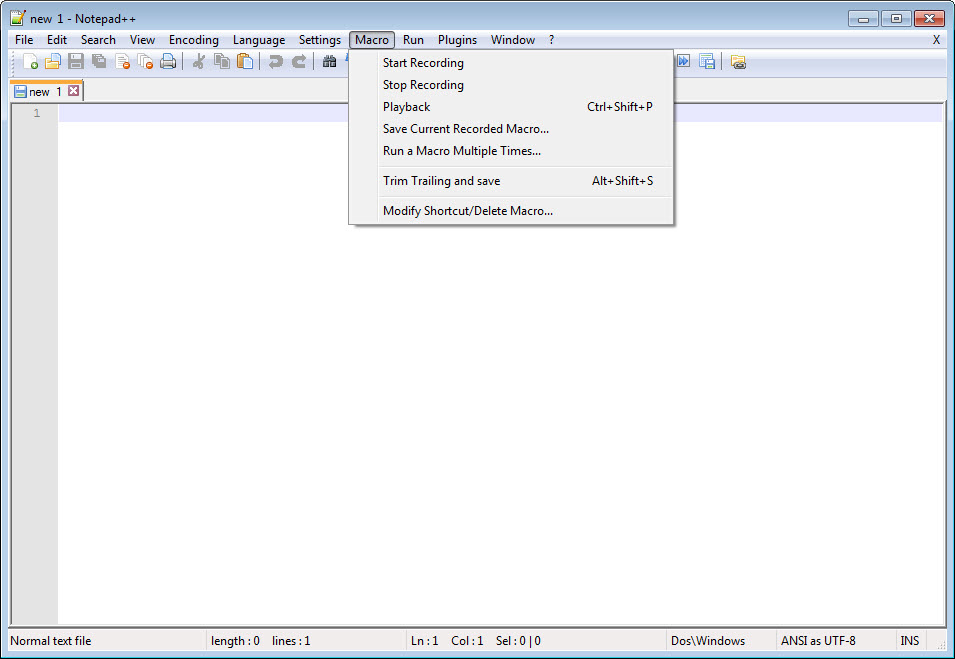The height and width of the screenshot is (659, 955).
Task: Click the Redo arrow icon
Action: tap(298, 62)
